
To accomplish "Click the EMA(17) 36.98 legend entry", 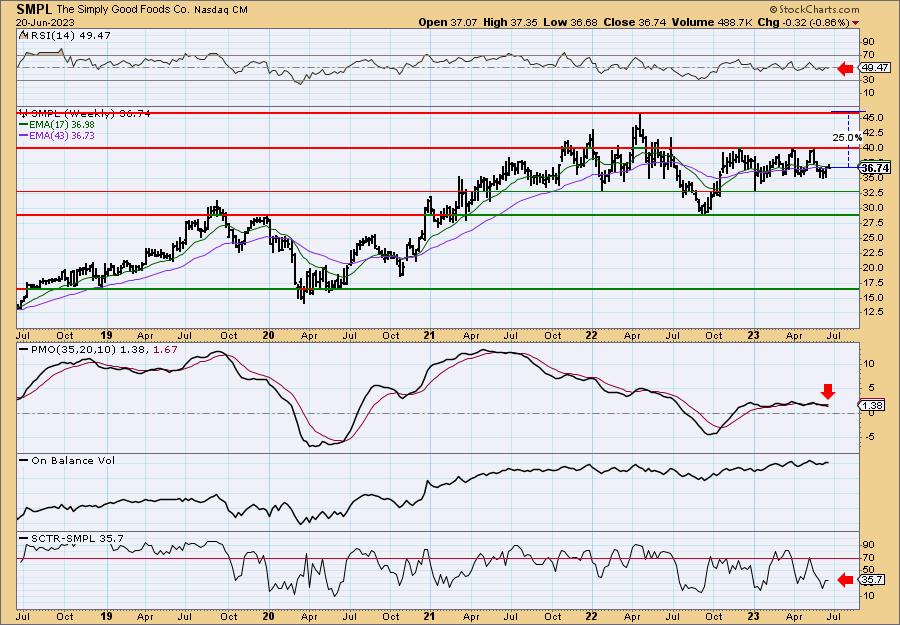I will point(63,125).
